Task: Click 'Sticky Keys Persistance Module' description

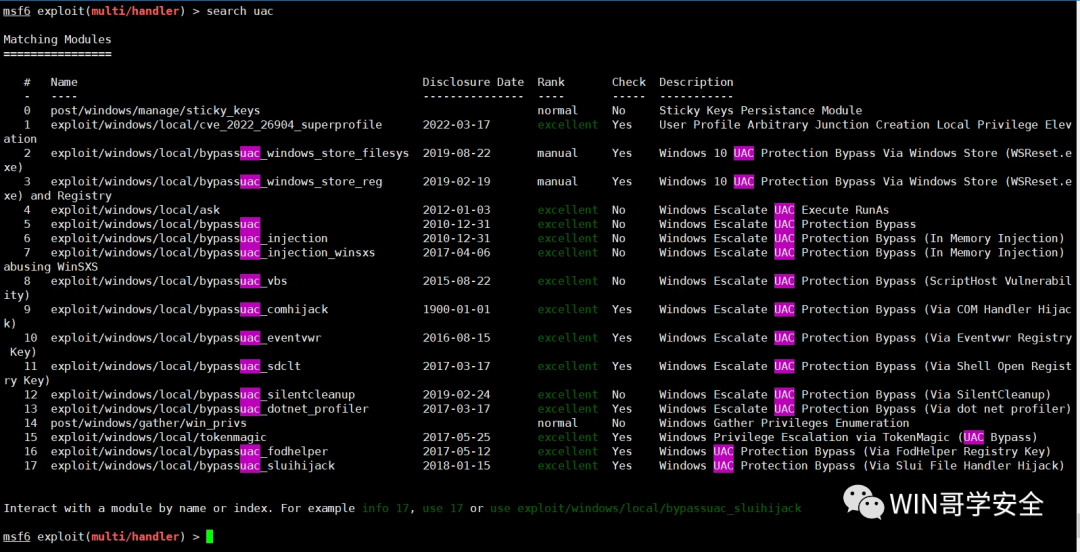Action: [x=760, y=110]
